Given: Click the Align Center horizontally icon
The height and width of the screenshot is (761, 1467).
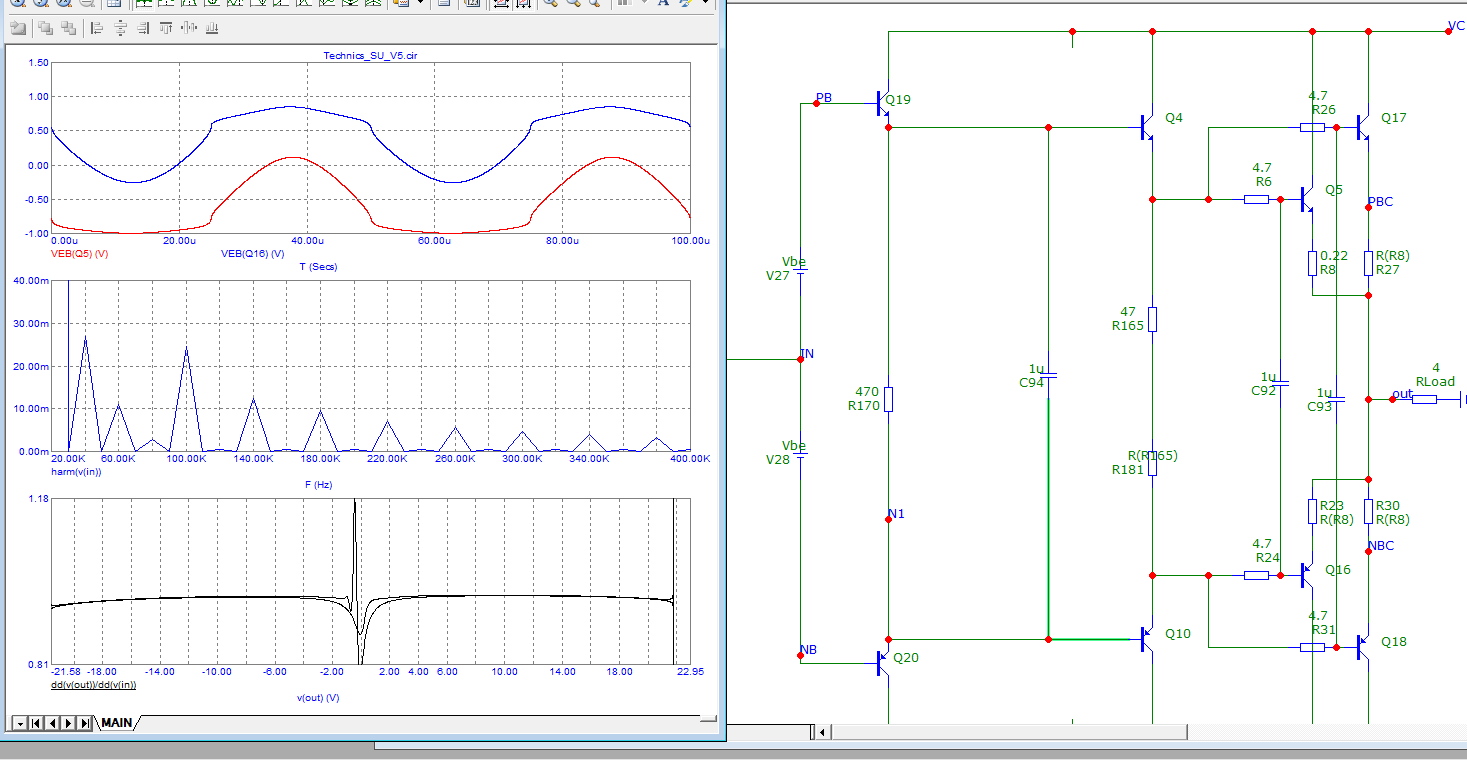Looking at the screenshot, I should (120, 28).
